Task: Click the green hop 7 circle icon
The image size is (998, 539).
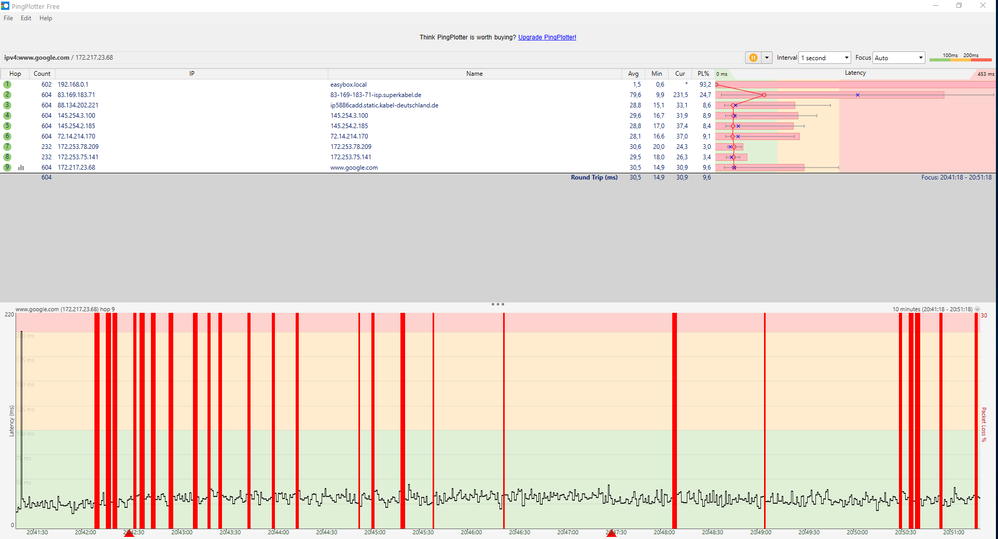Action: click(x=7, y=147)
